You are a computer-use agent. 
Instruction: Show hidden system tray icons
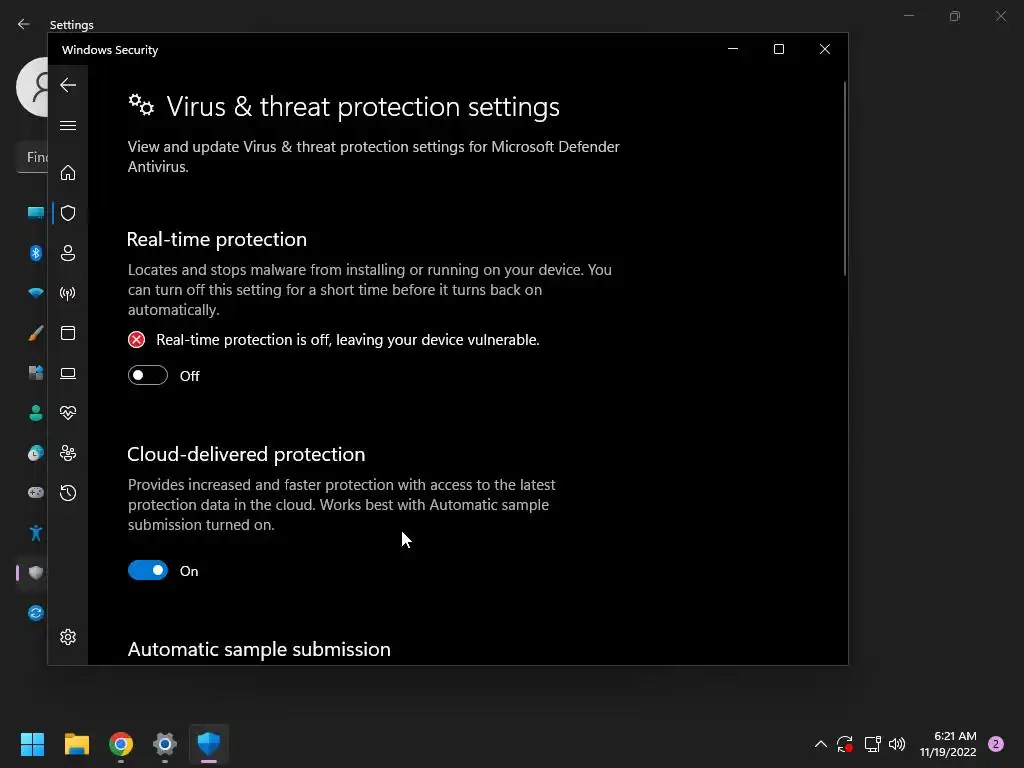coord(821,744)
